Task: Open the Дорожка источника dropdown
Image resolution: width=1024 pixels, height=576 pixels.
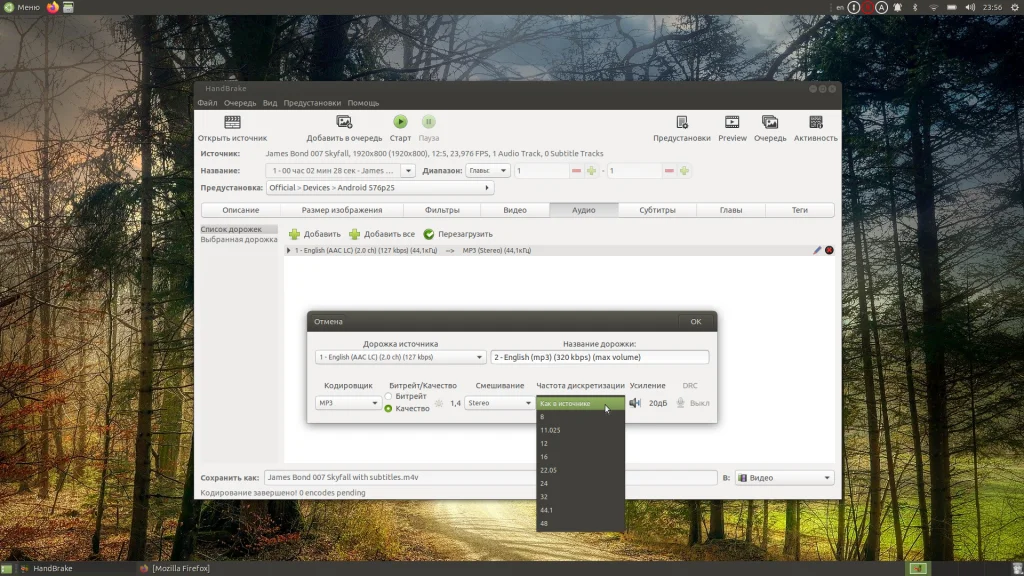Action: (x=400, y=357)
